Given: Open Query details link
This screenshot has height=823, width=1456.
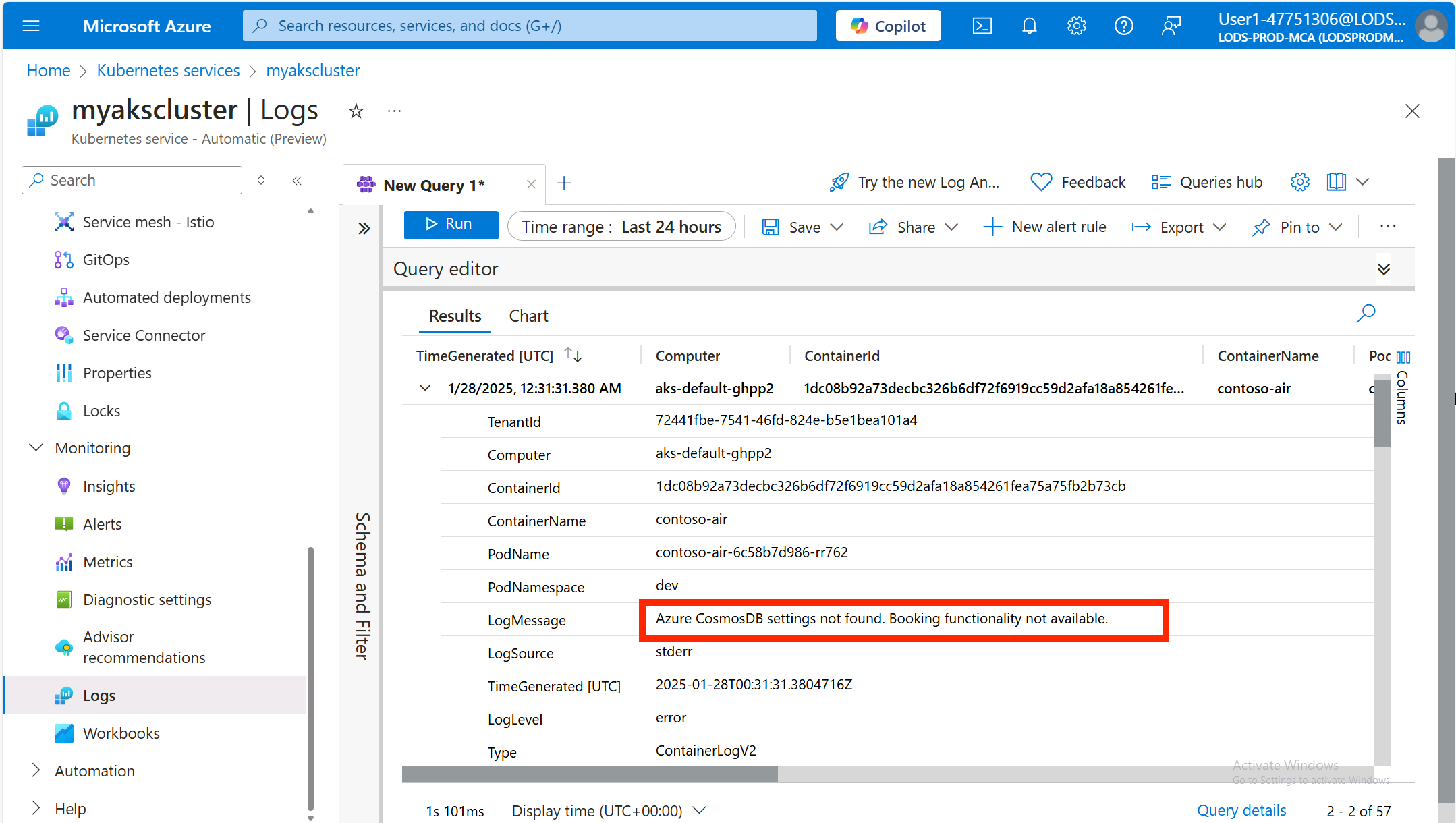Looking at the screenshot, I should 1241,810.
